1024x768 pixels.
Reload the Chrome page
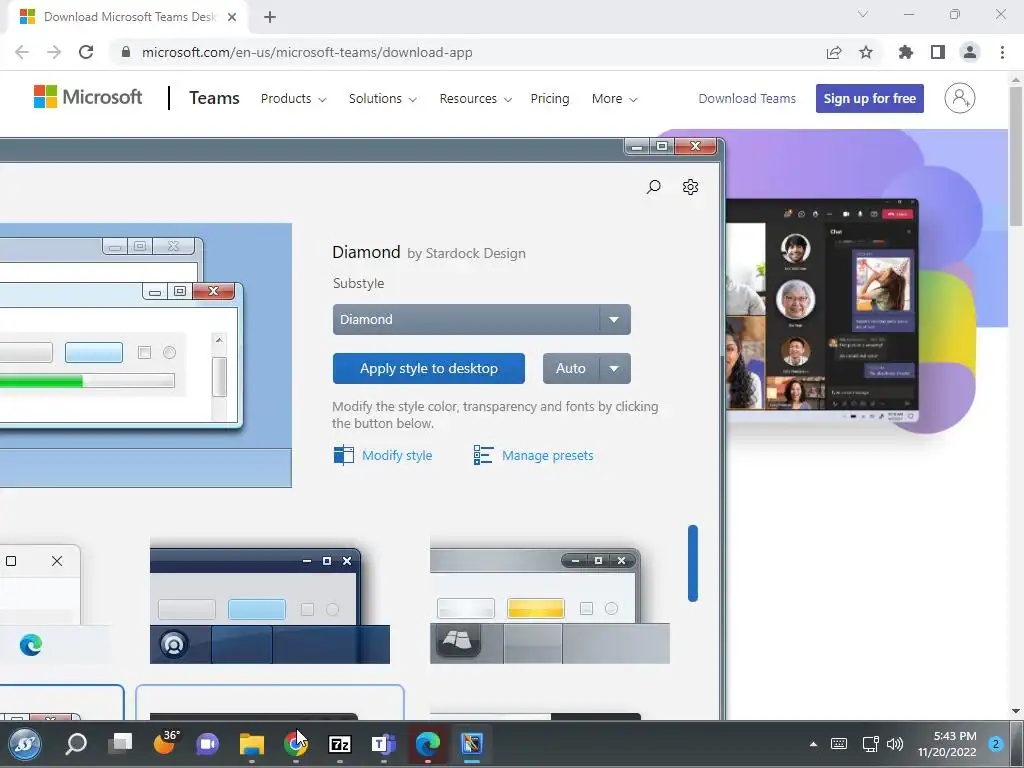tap(86, 52)
